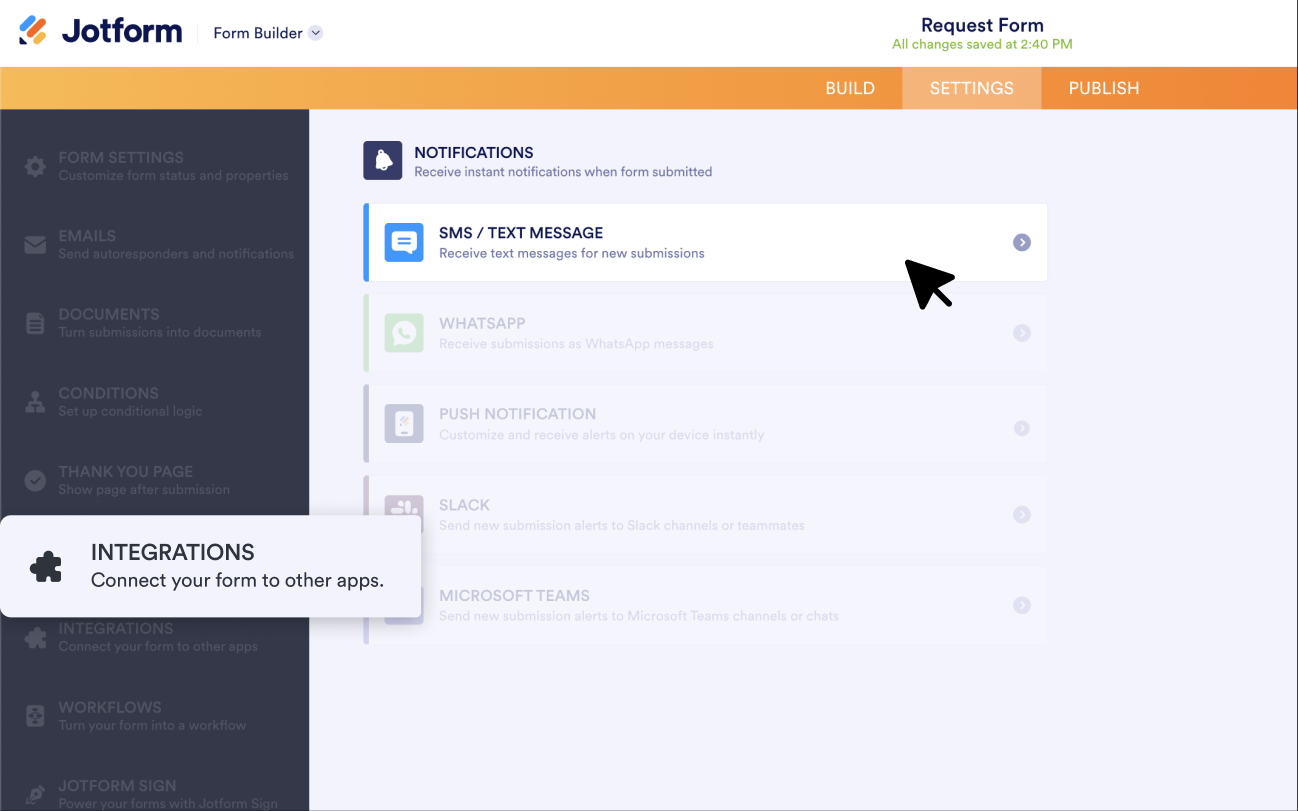The height and width of the screenshot is (811, 1298).
Task: Expand the Microsoft Teams row chevron
Action: 1021,605
